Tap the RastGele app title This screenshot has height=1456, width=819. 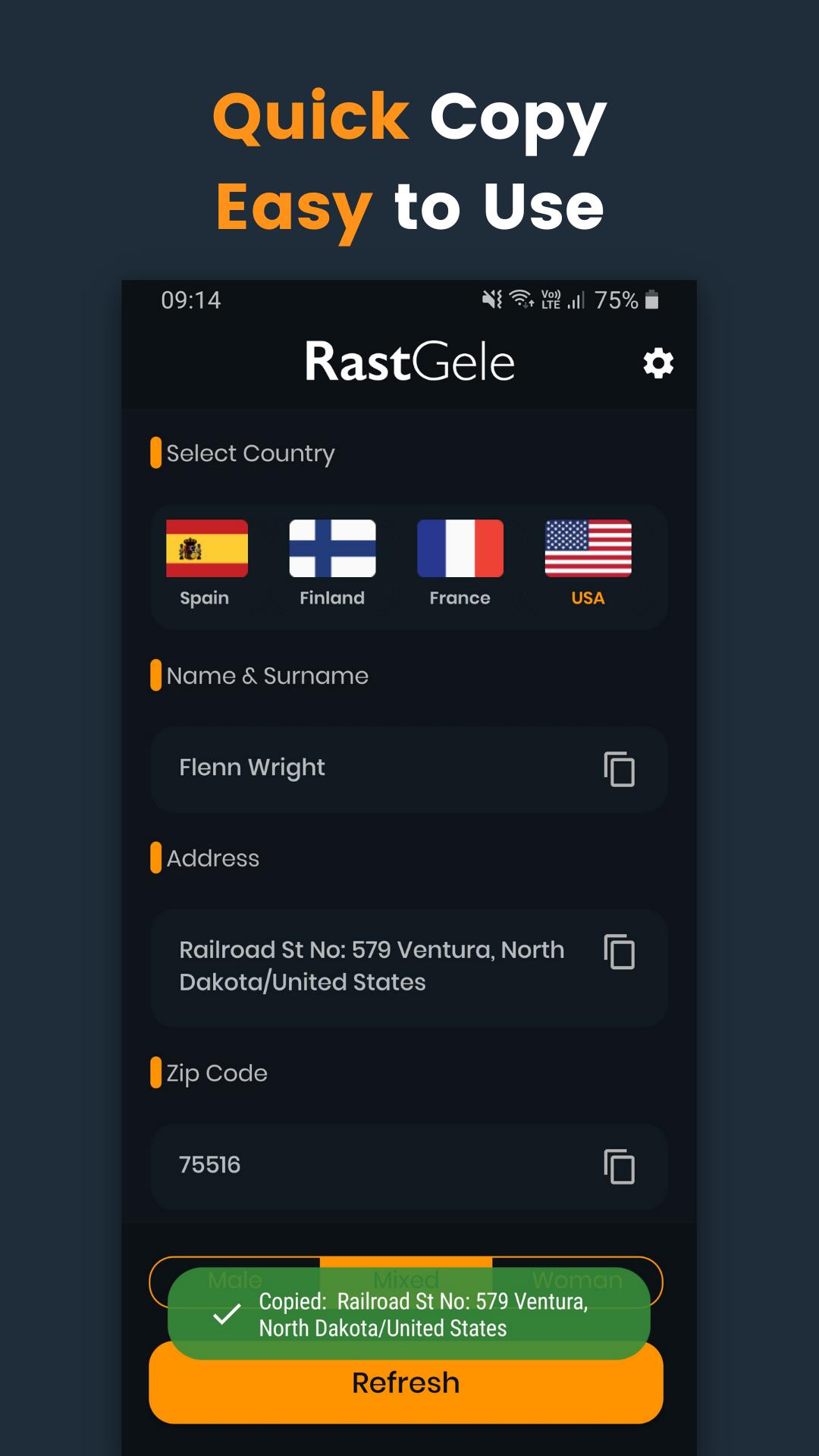click(409, 362)
